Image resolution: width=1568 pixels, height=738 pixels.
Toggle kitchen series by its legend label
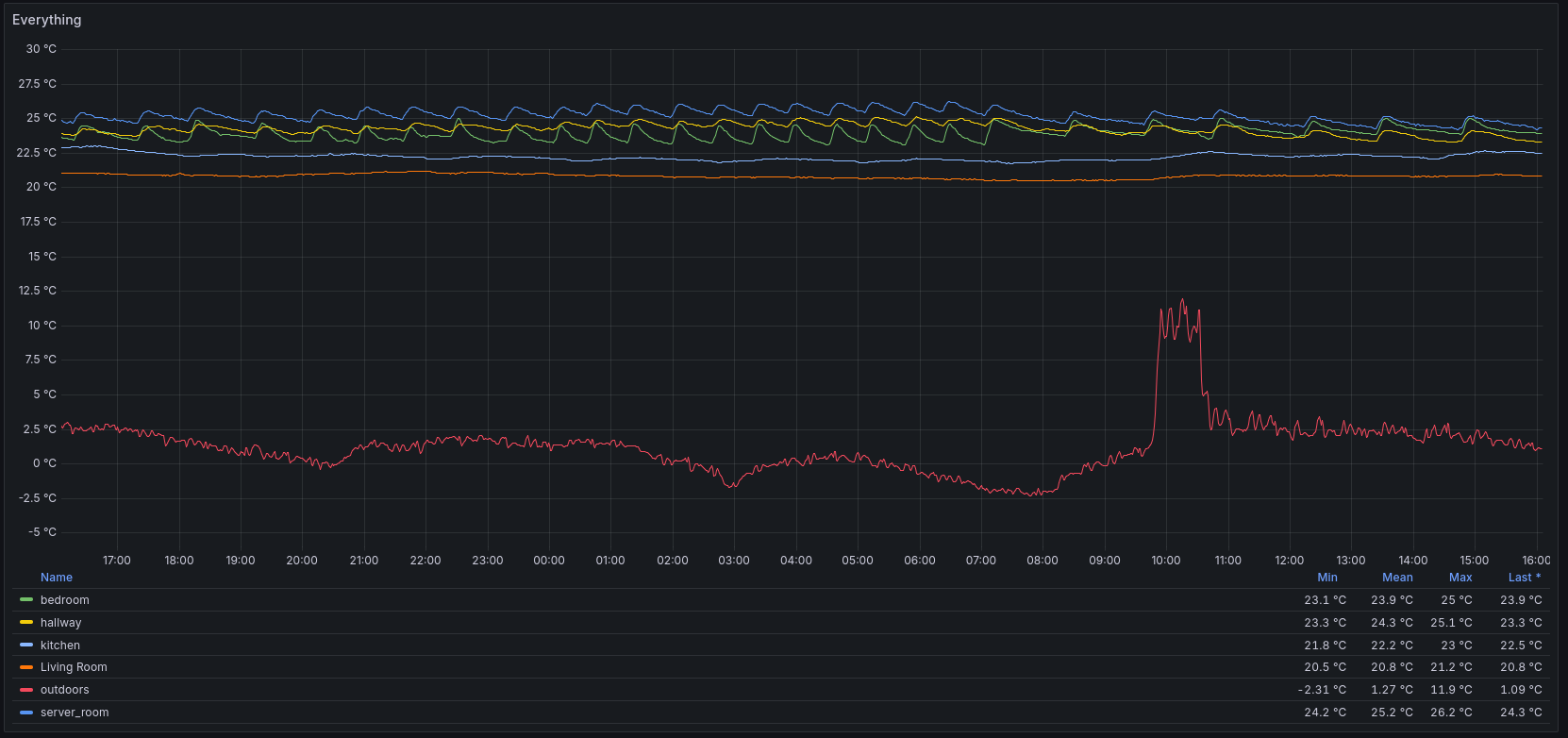(x=60, y=646)
